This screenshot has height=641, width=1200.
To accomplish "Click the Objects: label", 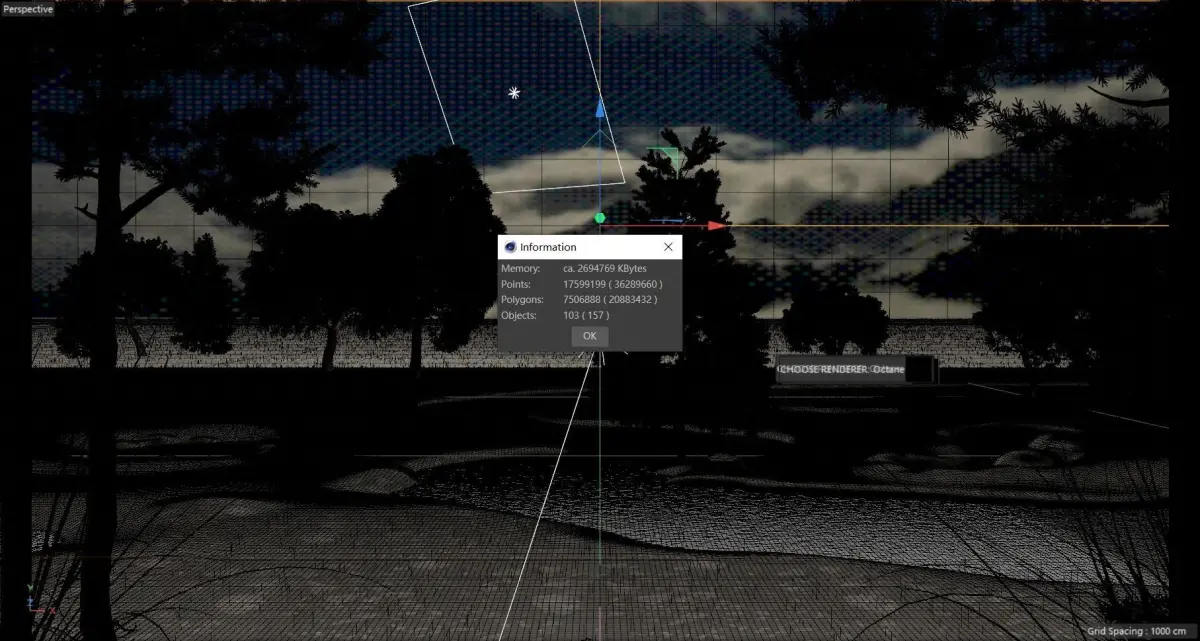I will [519, 315].
